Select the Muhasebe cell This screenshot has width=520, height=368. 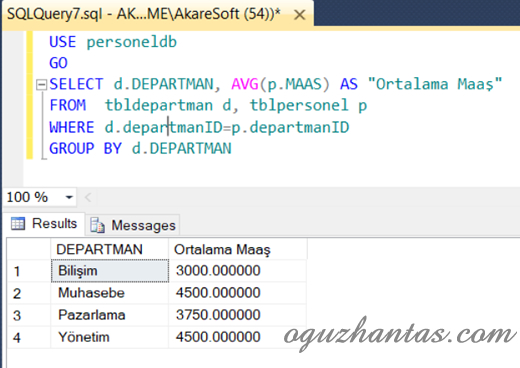(110, 293)
